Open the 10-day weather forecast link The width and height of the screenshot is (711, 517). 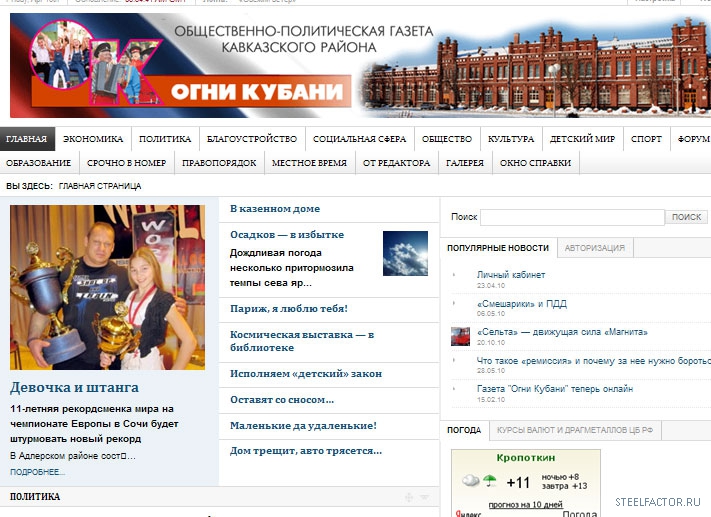point(526,503)
